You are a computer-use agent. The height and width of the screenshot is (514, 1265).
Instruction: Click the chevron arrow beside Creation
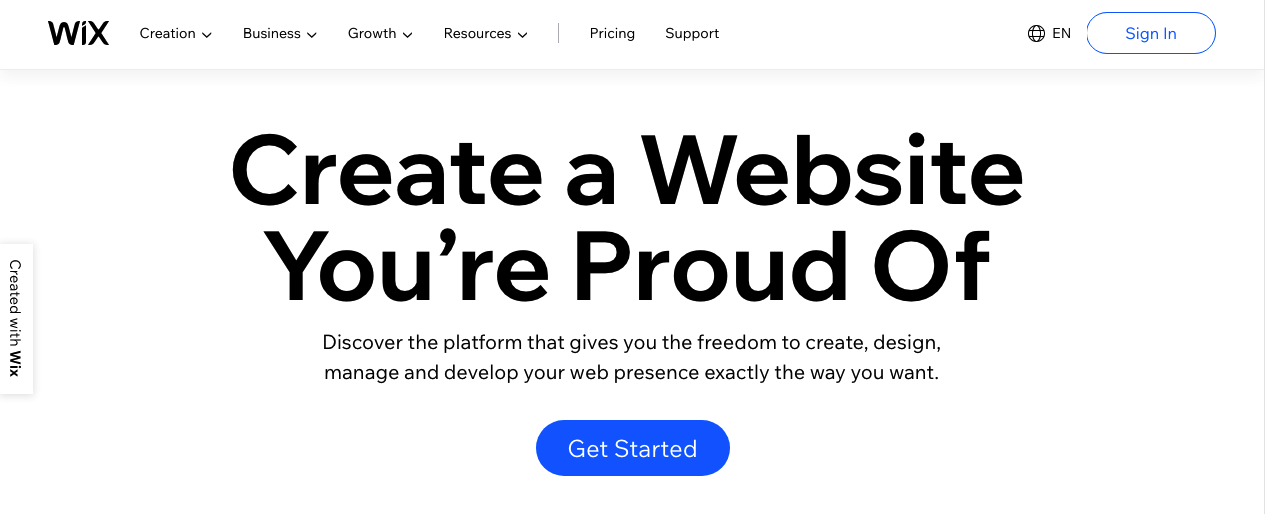pyautogui.click(x=207, y=35)
